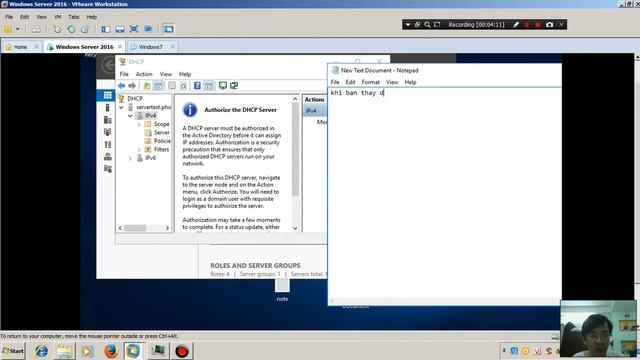The height and width of the screenshot is (360, 640).
Task: Click the VMware power pause icon
Action: pos(8,29)
